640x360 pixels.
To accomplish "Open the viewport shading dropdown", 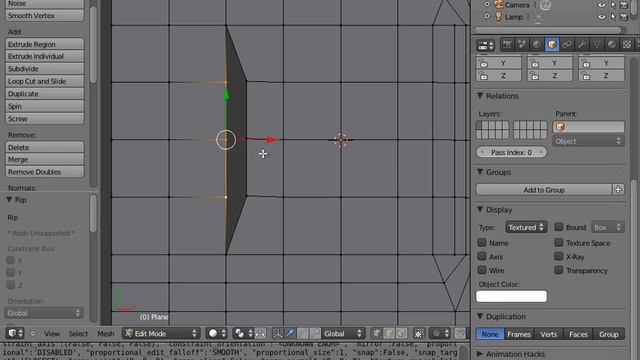I will (216, 333).
